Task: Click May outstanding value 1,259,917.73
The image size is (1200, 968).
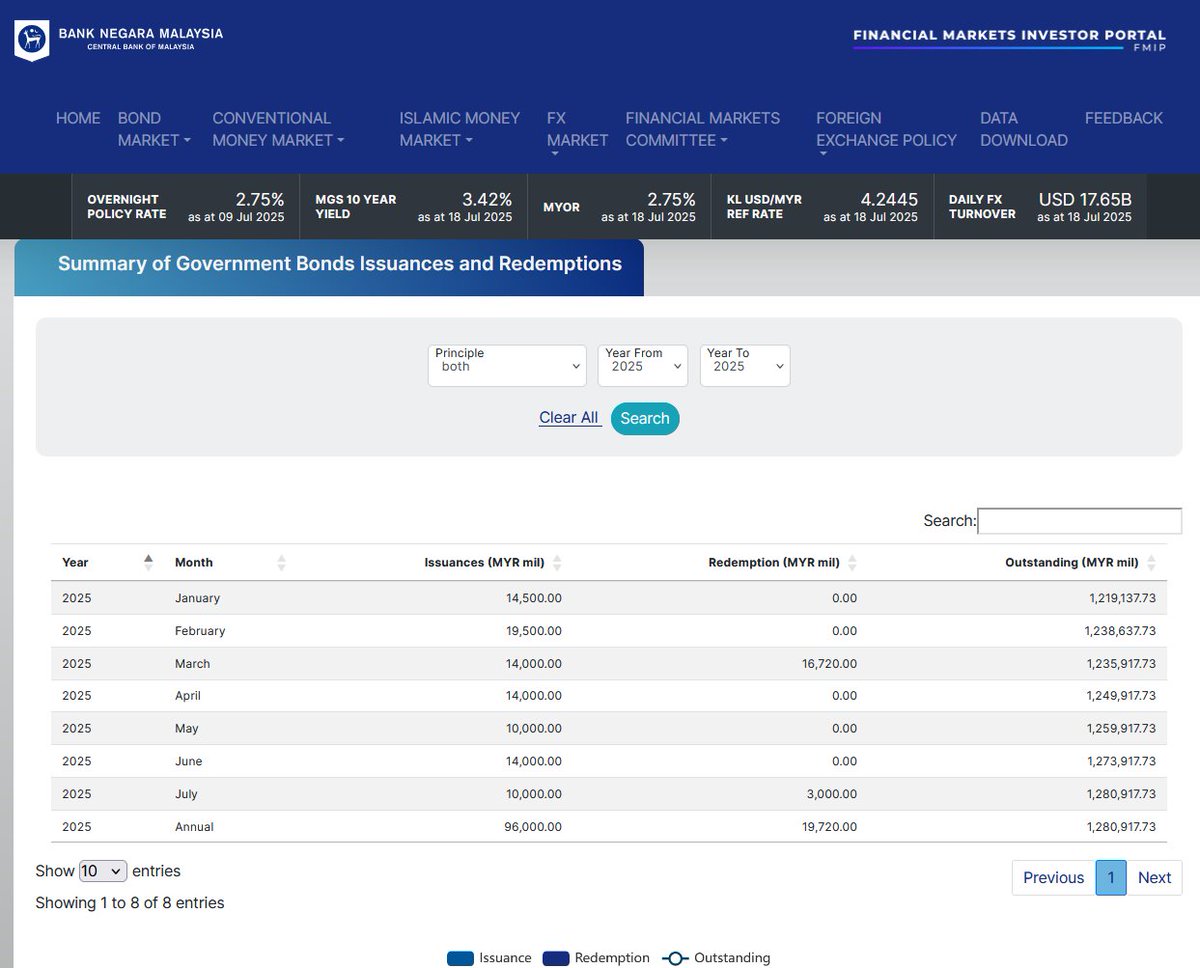Action: pos(1120,729)
